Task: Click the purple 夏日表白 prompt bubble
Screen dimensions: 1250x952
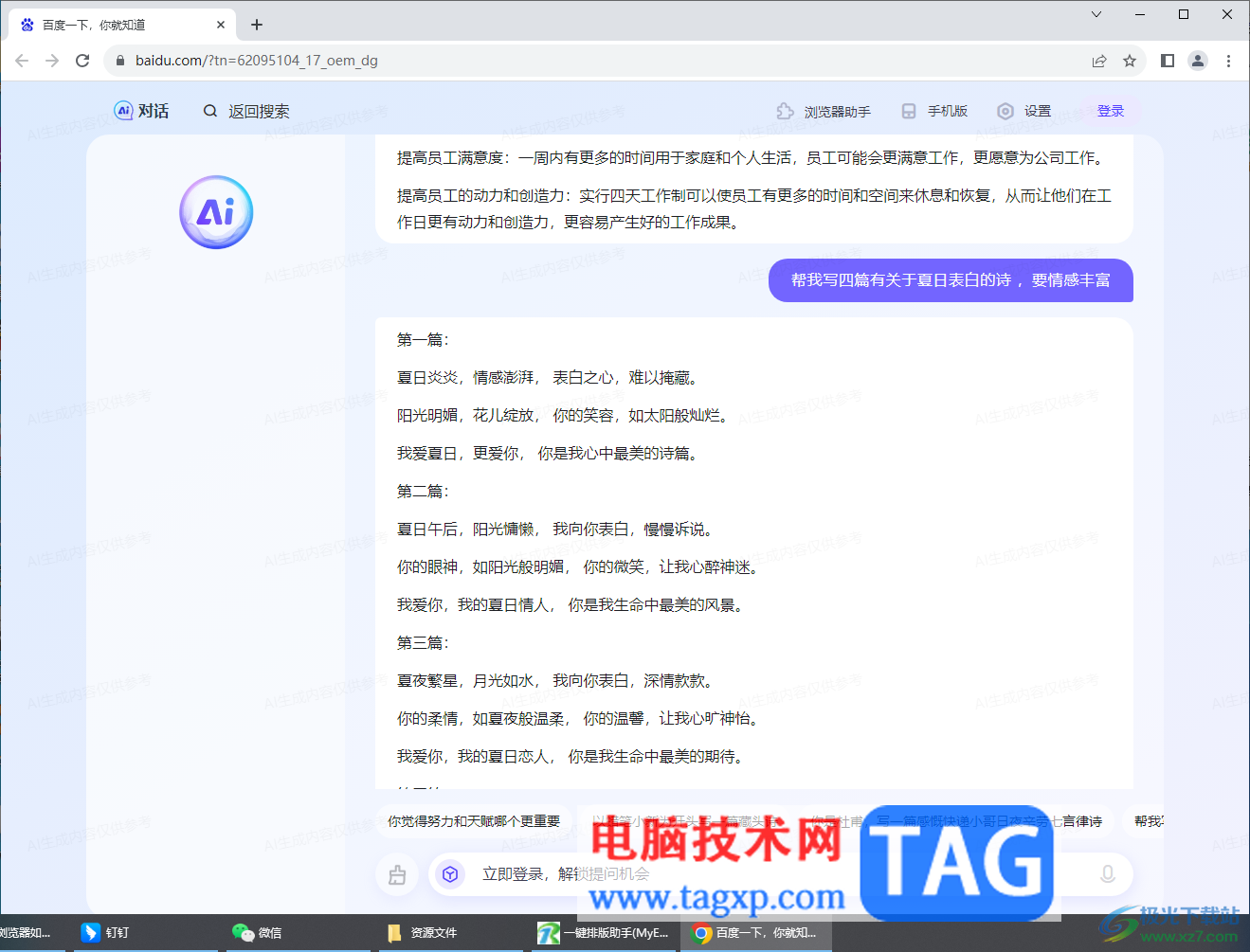Action: [x=951, y=280]
